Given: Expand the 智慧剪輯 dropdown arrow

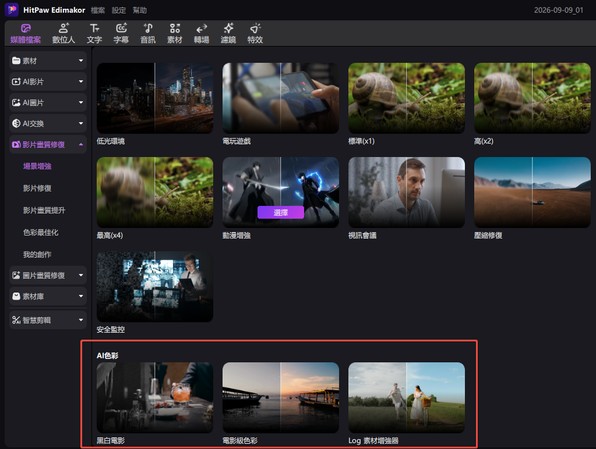Looking at the screenshot, I should (81, 320).
